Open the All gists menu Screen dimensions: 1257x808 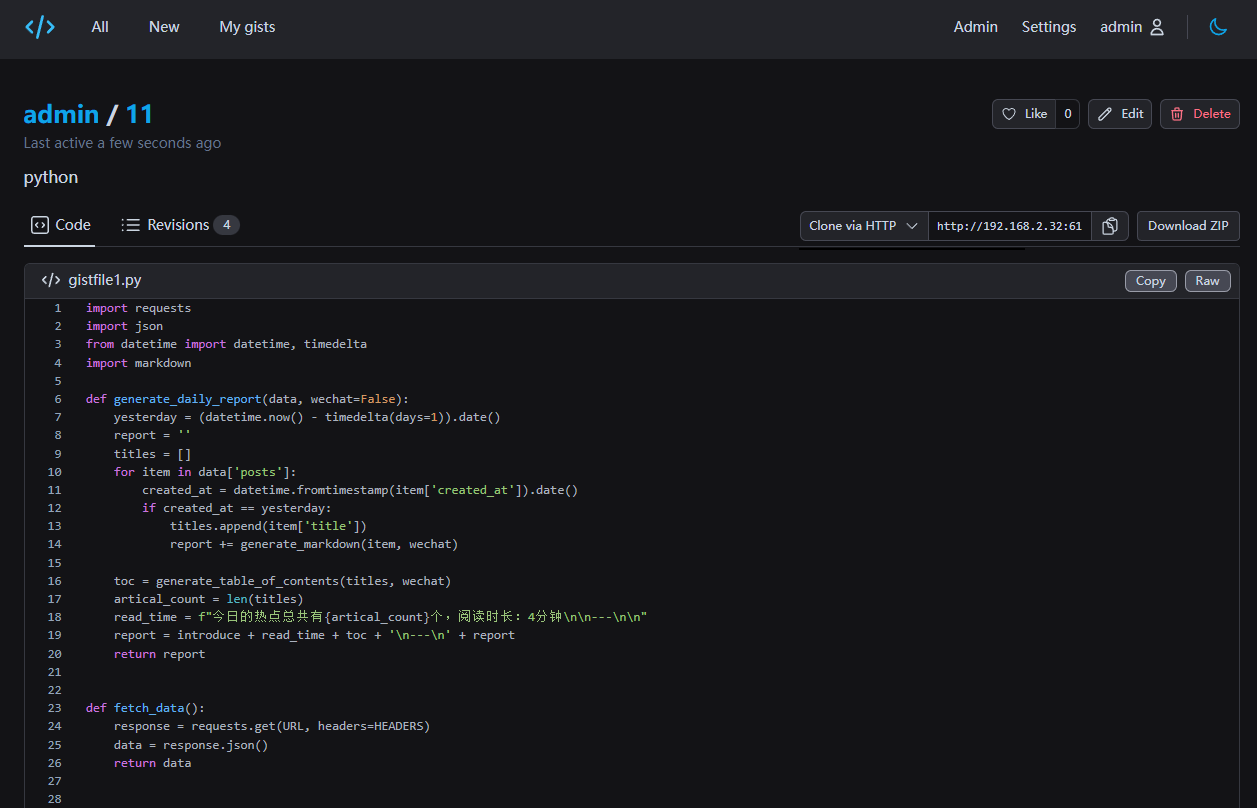[x=100, y=27]
